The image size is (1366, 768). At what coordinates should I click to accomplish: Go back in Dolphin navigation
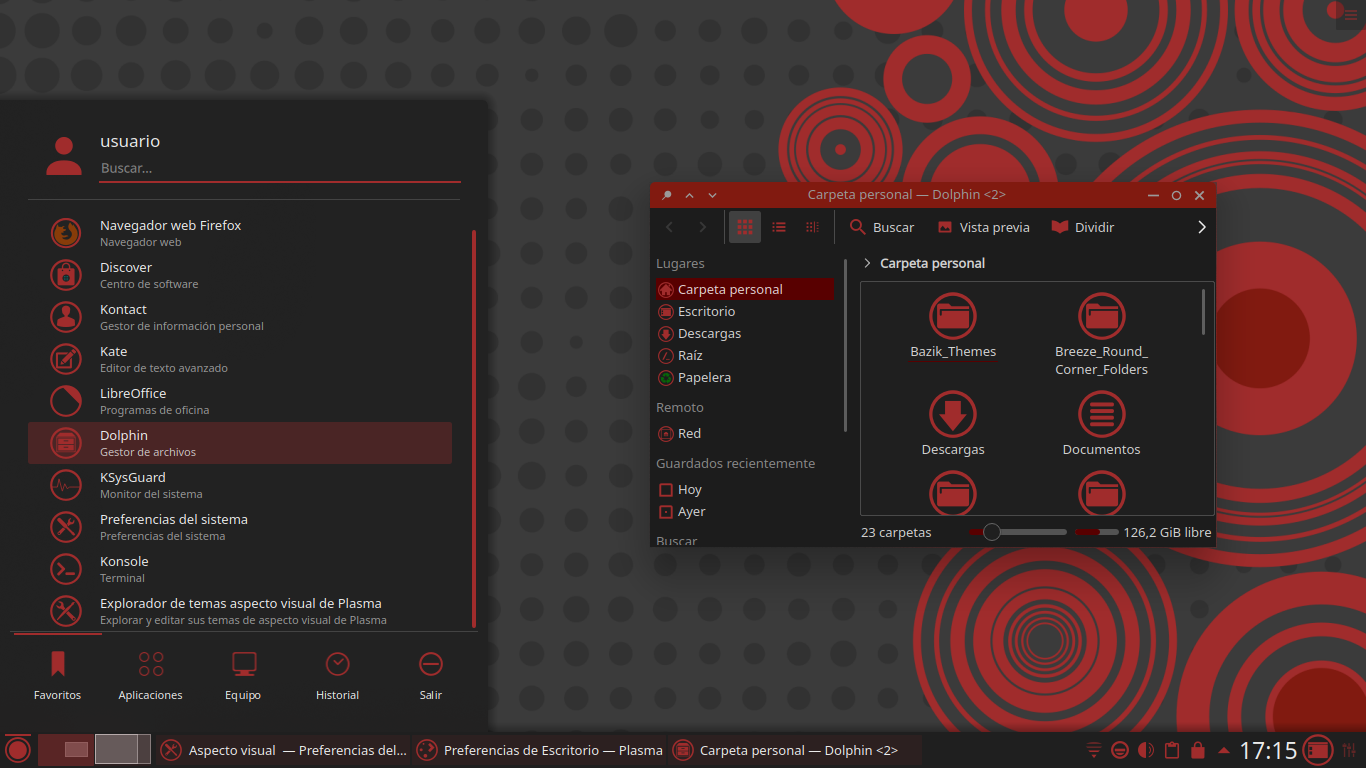point(669,227)
